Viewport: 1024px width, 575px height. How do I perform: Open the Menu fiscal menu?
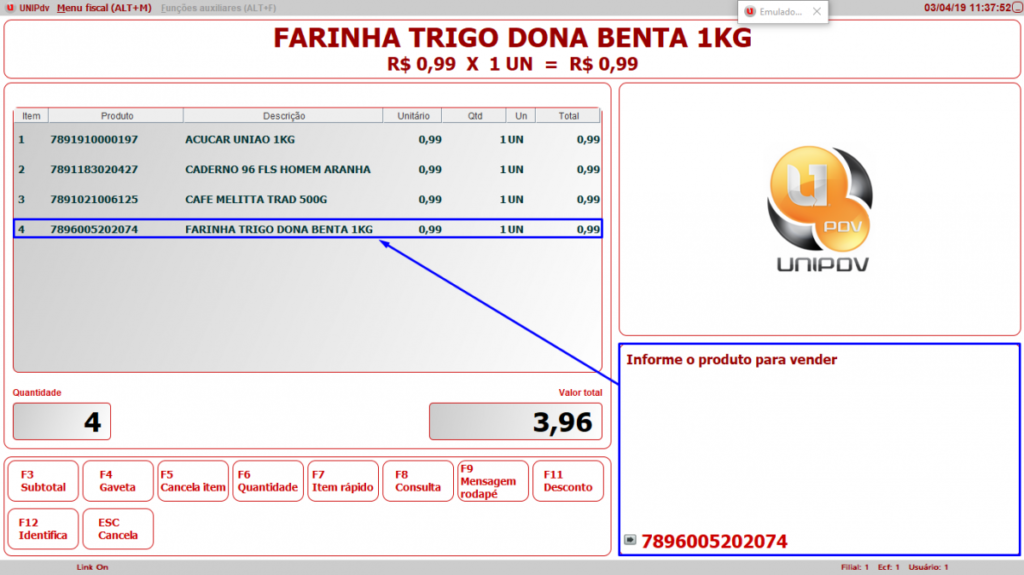(x=104, y=8)
